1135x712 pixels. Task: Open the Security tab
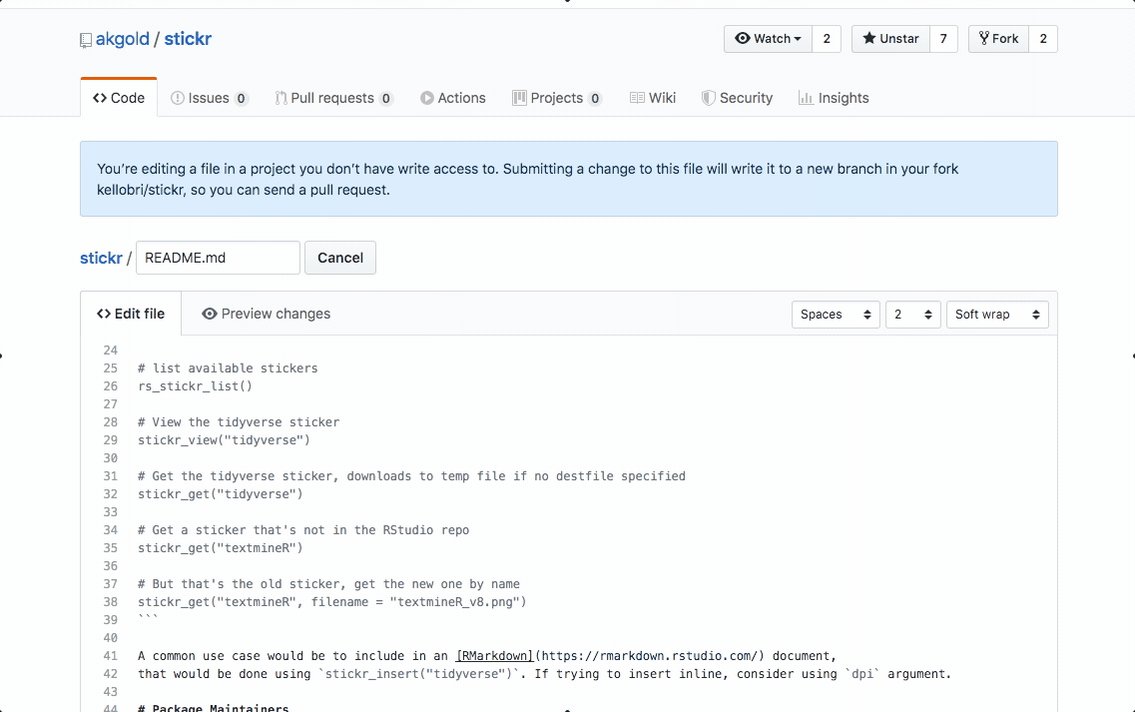click(737, 98)
